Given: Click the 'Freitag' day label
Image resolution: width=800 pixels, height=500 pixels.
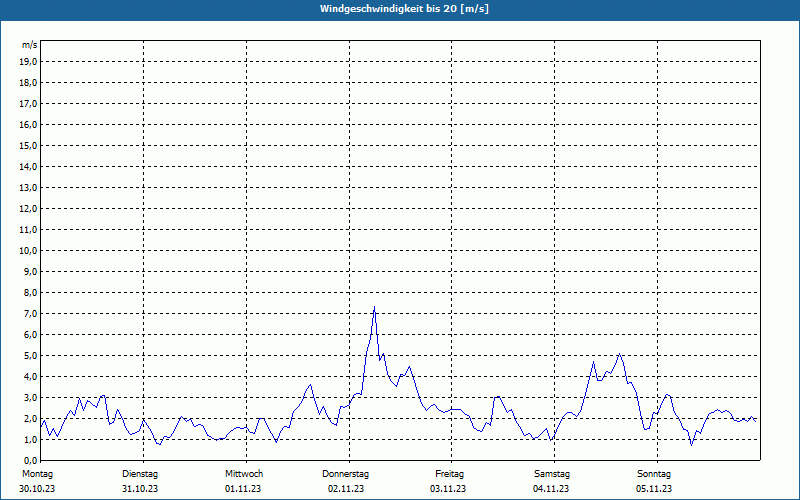Looking at the screenshot, I should click(449, 474).
